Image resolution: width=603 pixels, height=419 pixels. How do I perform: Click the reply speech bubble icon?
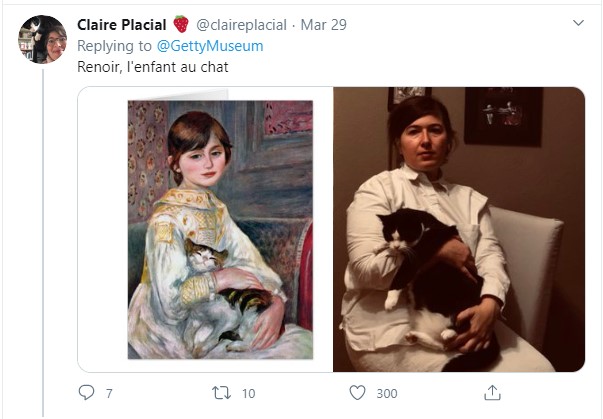tap(87, 393)
